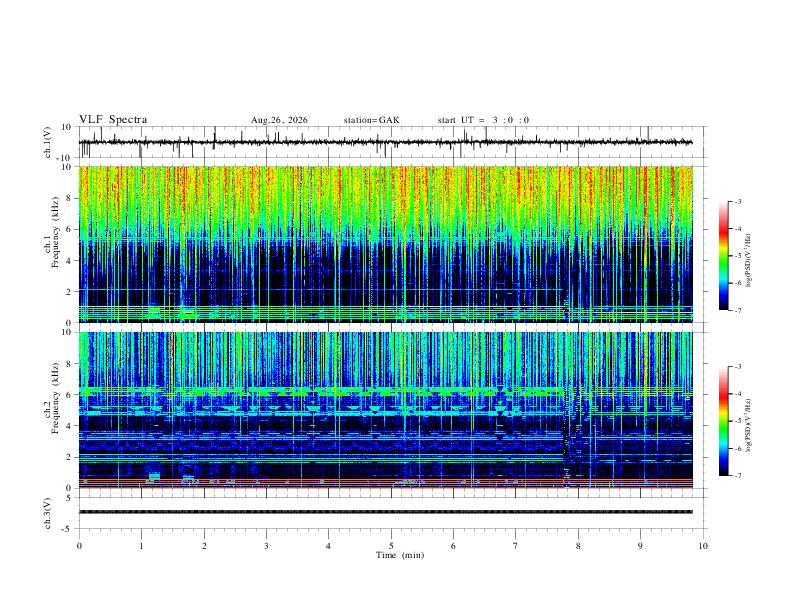Click the ch.1(V) axis label

click(48, 142)
